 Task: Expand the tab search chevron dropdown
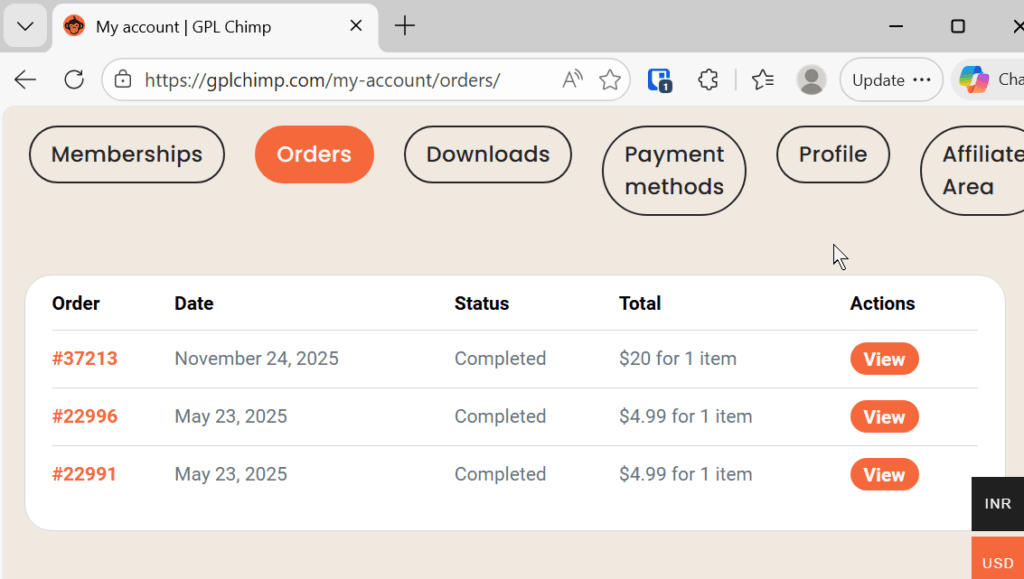[26, 27]
